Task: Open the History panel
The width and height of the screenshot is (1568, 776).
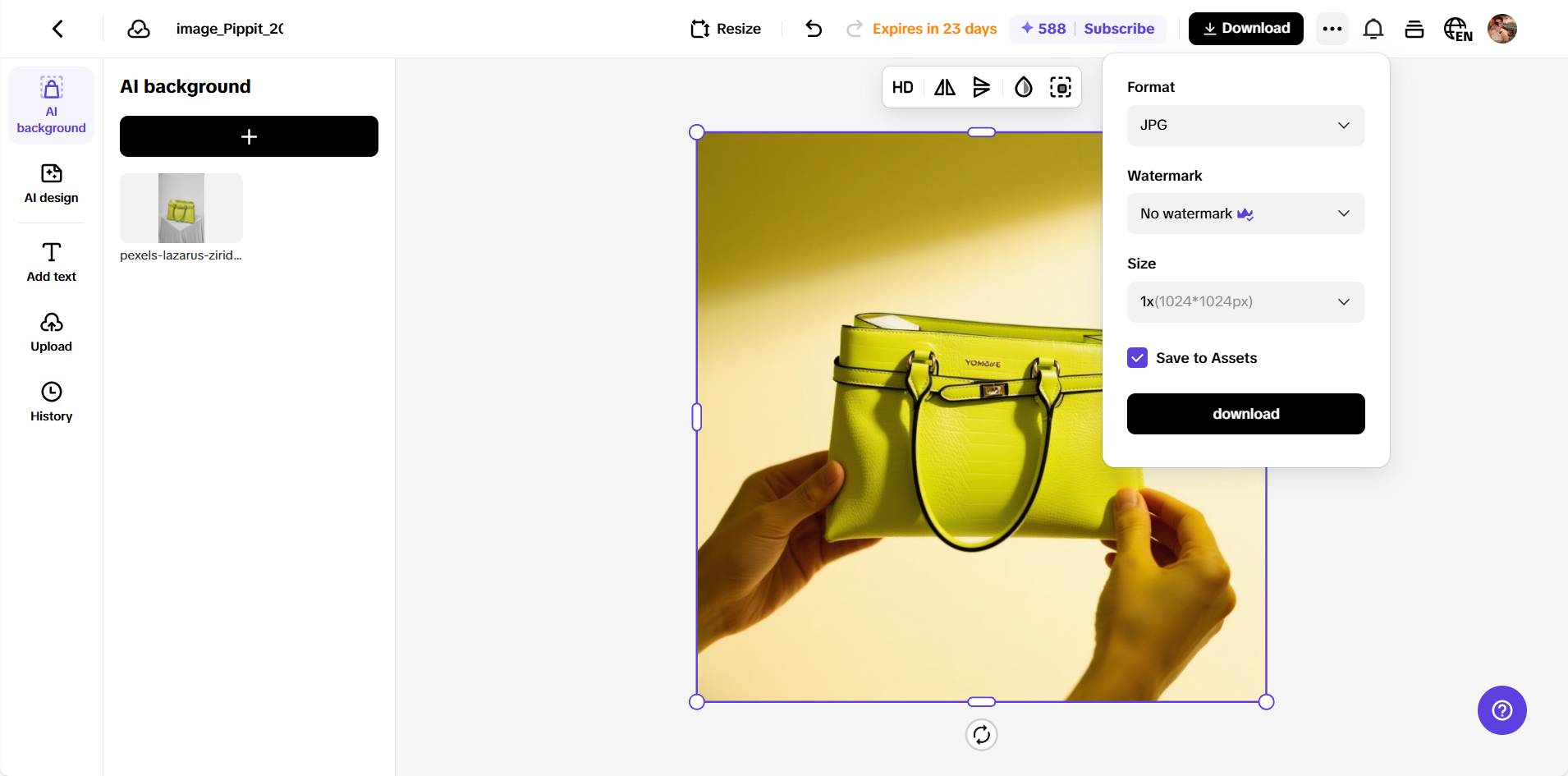Action: tap(52, 402)
